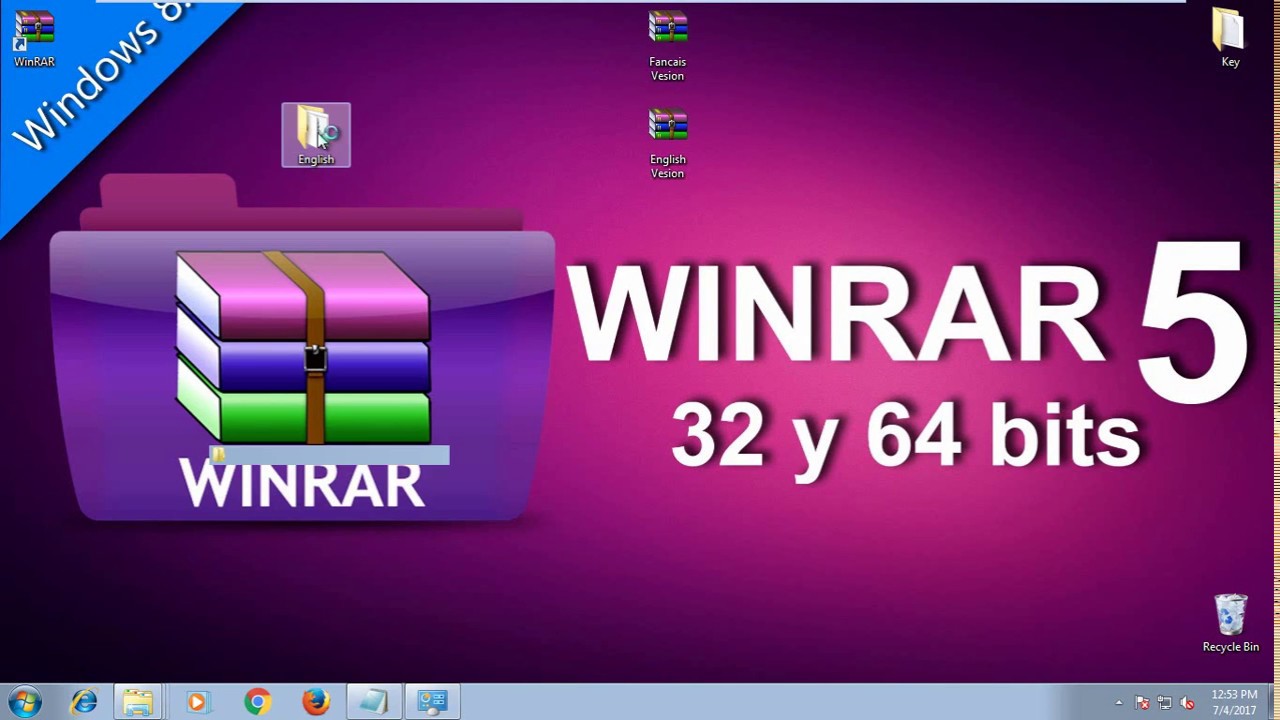Launch Internet Explorer from taskbar
The image size is (1280, 720).
coord(84,702)
